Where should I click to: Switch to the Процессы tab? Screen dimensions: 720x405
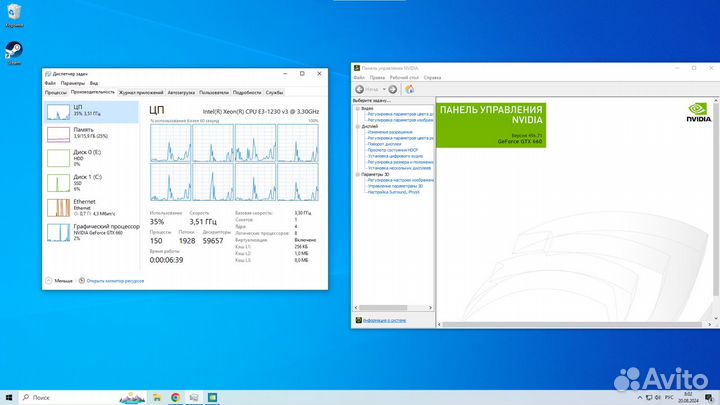[56, 92]
